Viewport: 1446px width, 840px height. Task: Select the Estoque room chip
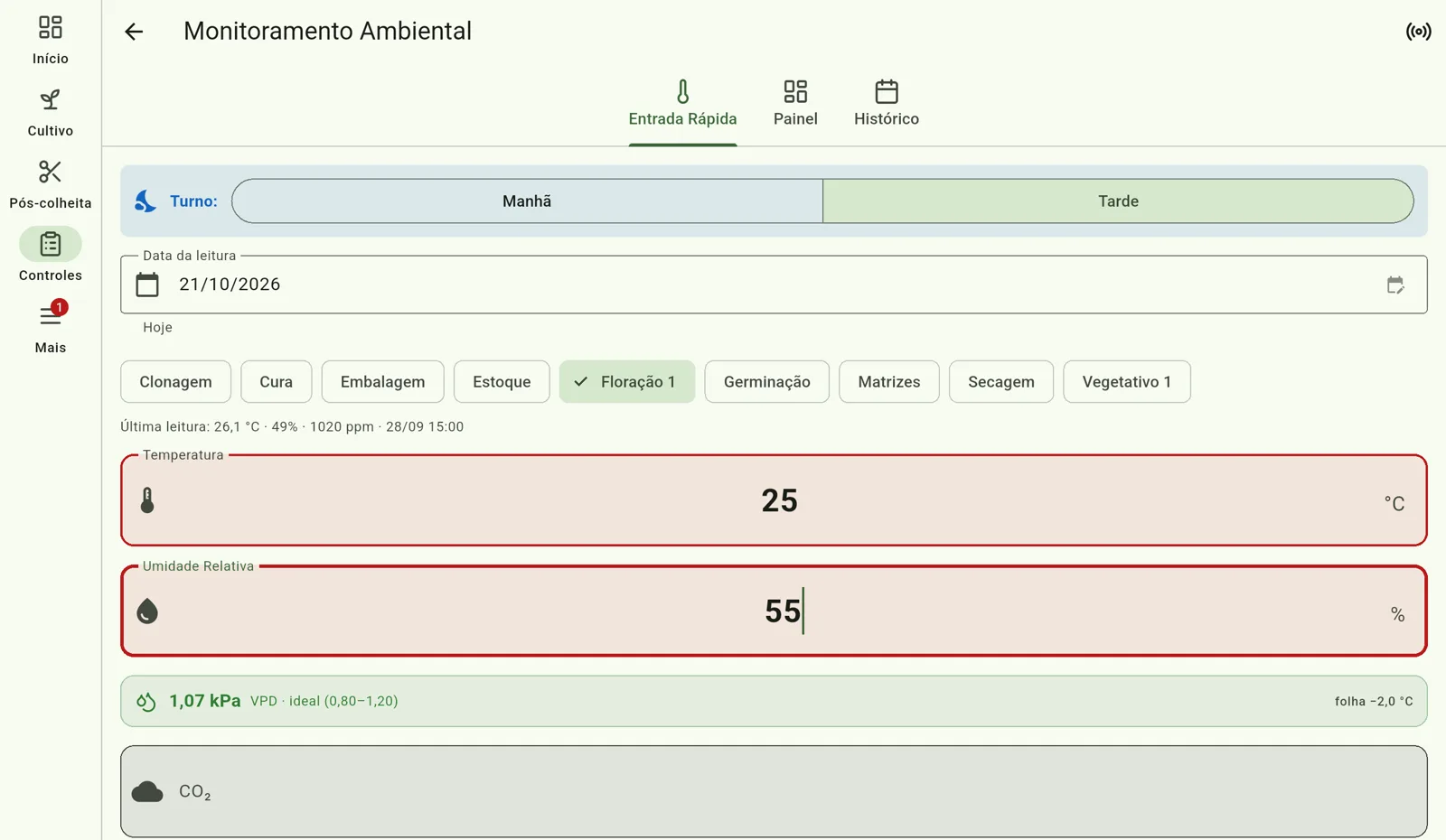click(x=502, y=381)
